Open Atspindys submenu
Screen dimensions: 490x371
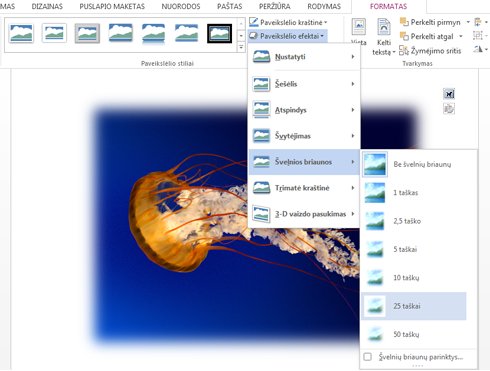(x=304, y=110)
